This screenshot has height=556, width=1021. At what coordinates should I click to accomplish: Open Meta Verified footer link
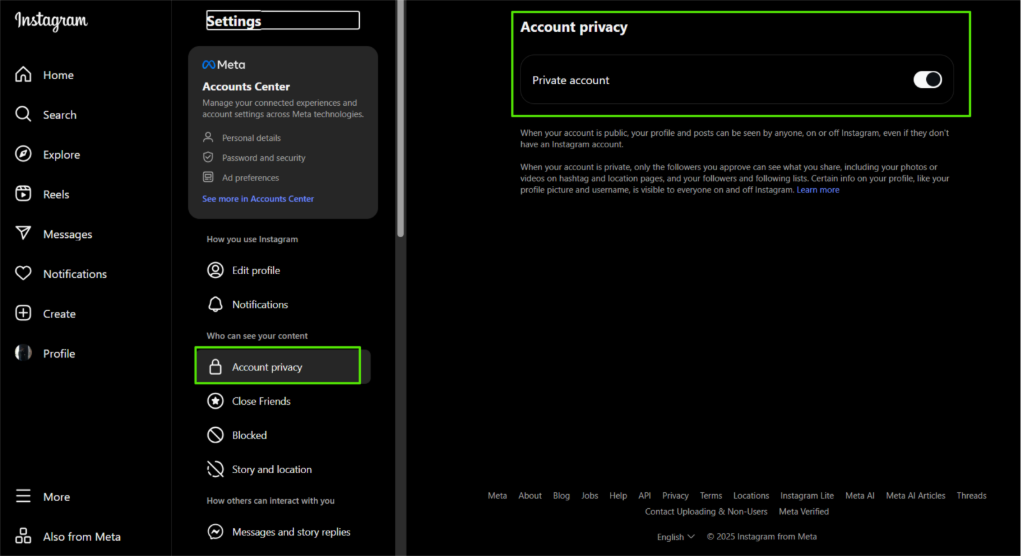pos(803,512)
